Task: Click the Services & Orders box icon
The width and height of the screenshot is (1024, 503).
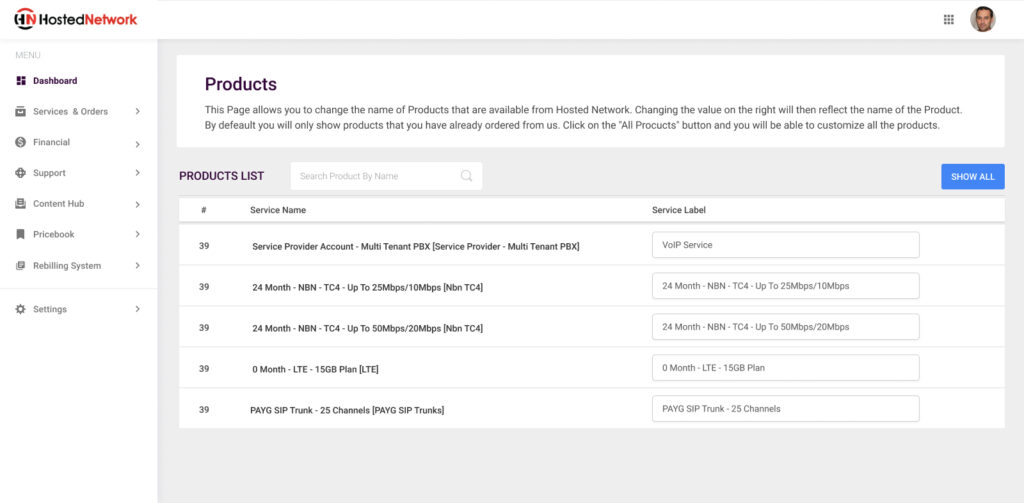Action: tap(21, 112)
